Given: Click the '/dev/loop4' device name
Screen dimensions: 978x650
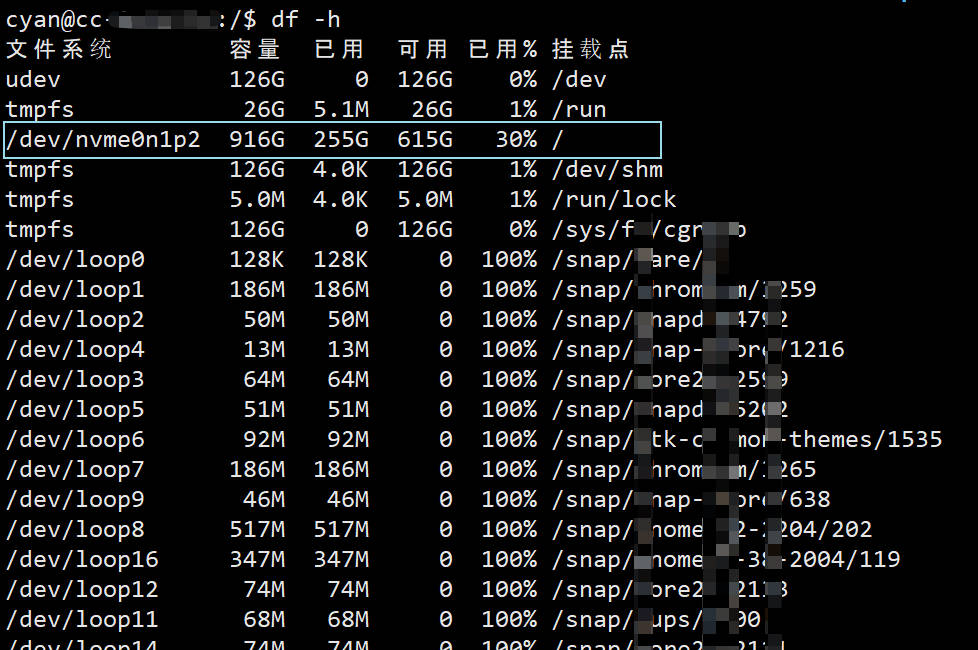Looking at the screenshot, I should coord(75,349).
